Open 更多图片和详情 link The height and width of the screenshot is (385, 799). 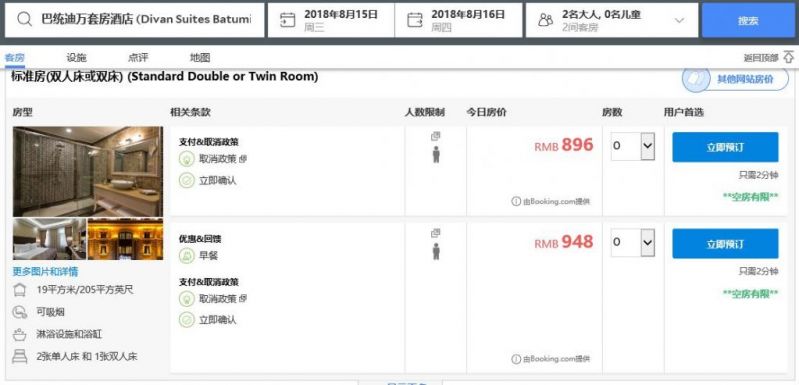pos(45,271)
